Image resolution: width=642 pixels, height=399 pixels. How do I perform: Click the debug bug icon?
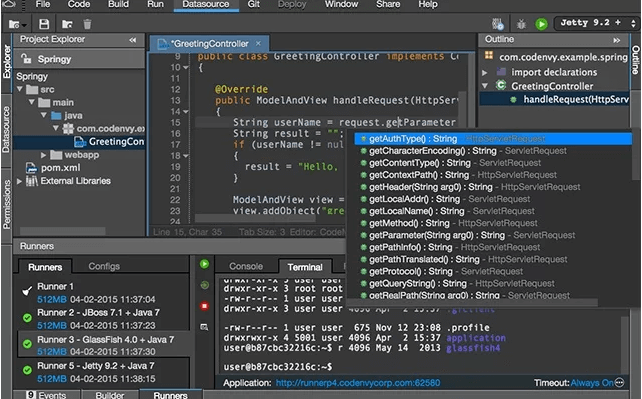pyautogui.click(x=521, y=24)
